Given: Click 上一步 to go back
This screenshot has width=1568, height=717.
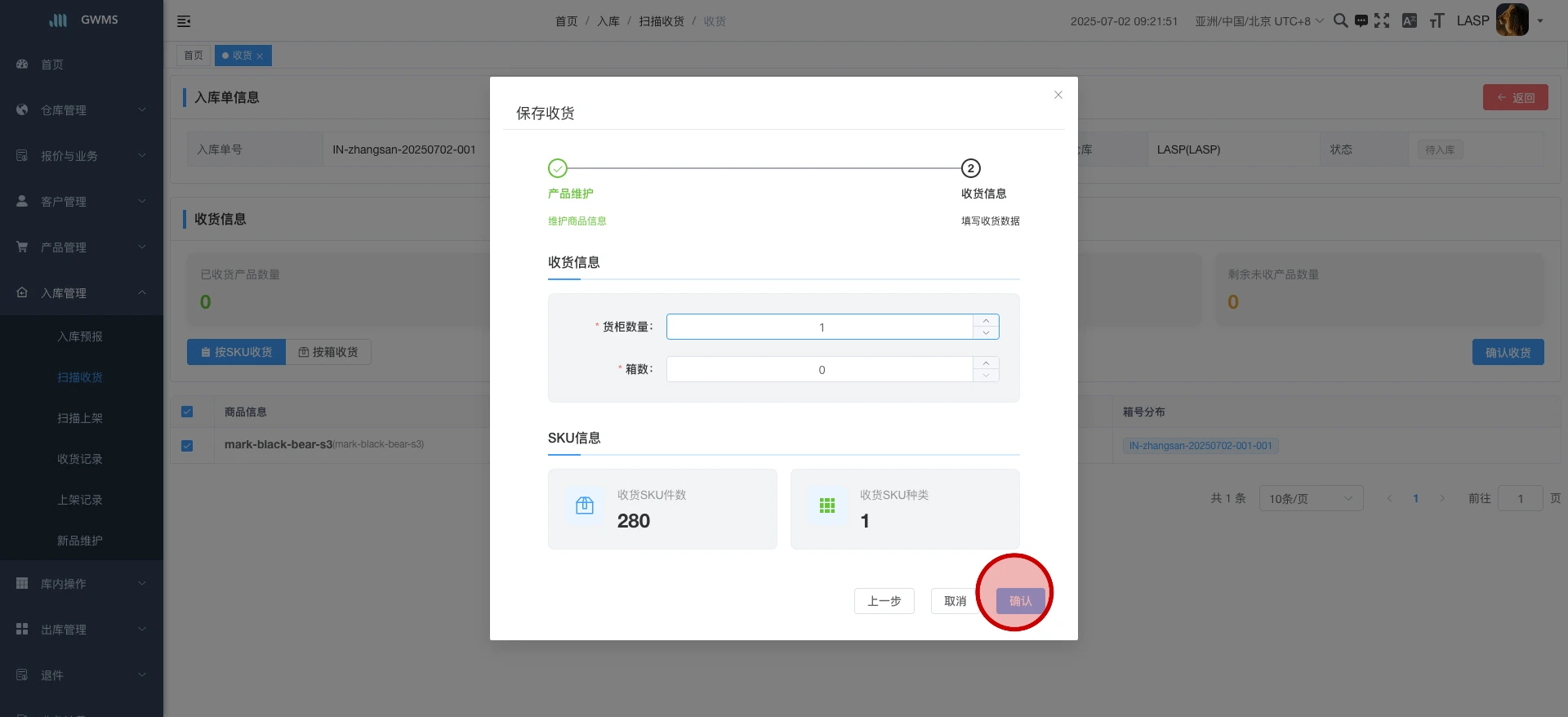Looking at the screenshot, I should click(884, 601).
